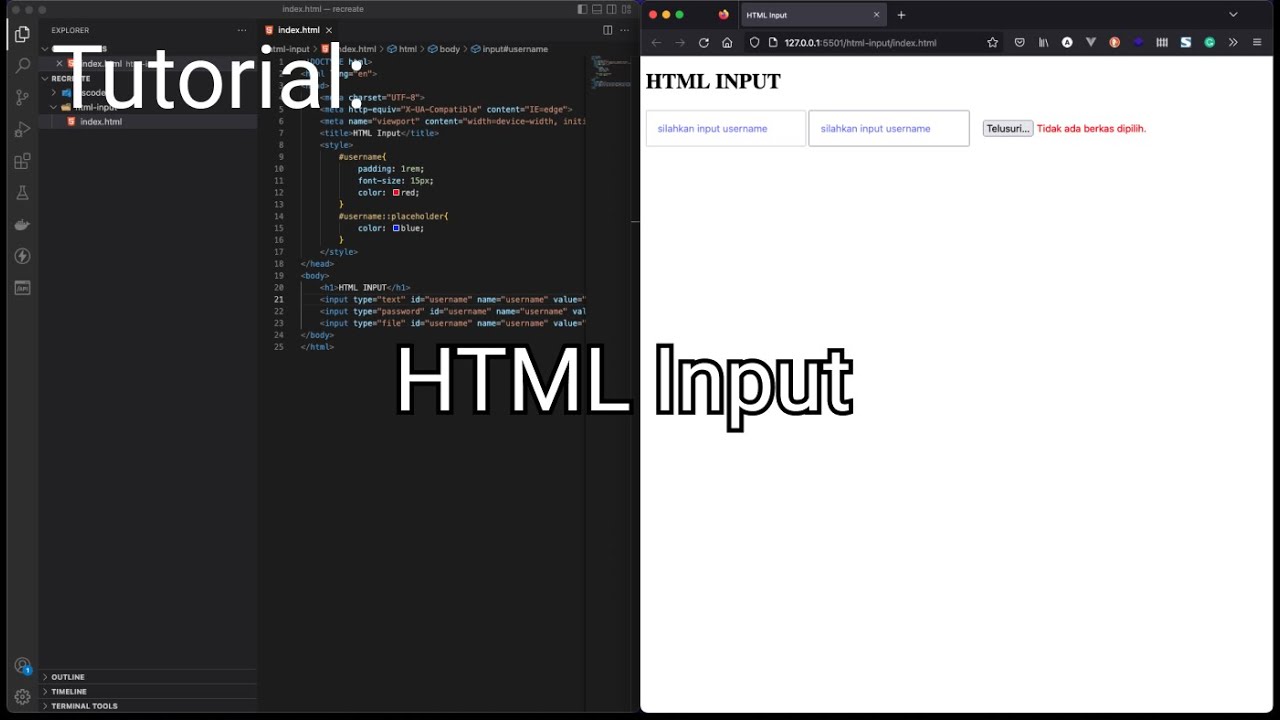Viewport: 1280px width, 720px height.
Task: Open the Thunder Client lightning icon
Action: coord(22,256)
